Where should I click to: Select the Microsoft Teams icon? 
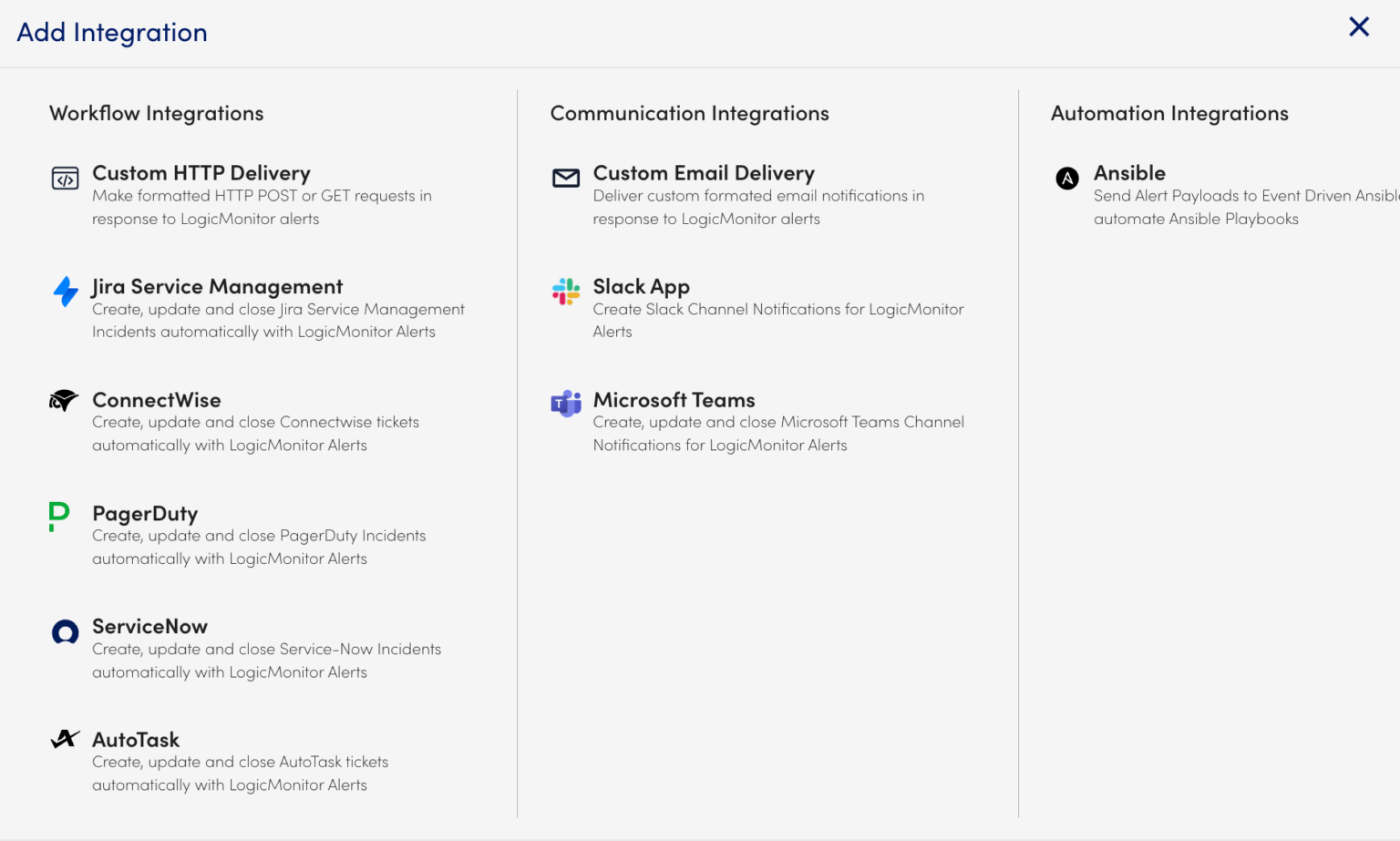[x=566, y=404]
